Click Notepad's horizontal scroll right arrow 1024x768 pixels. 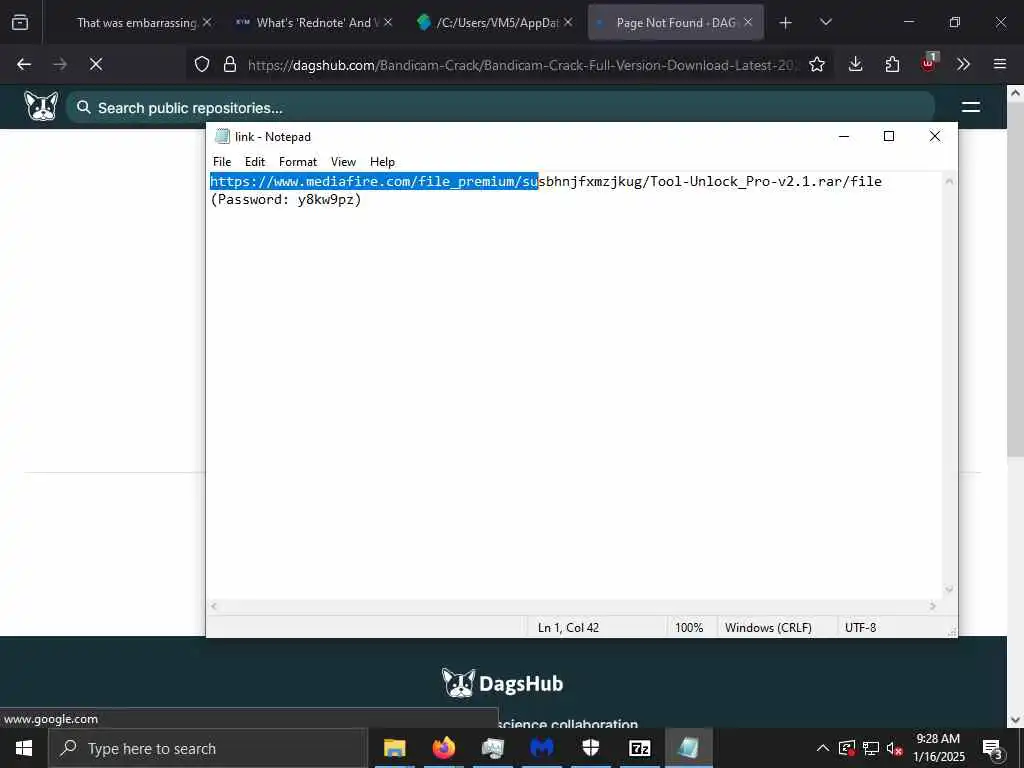(933, 607)
